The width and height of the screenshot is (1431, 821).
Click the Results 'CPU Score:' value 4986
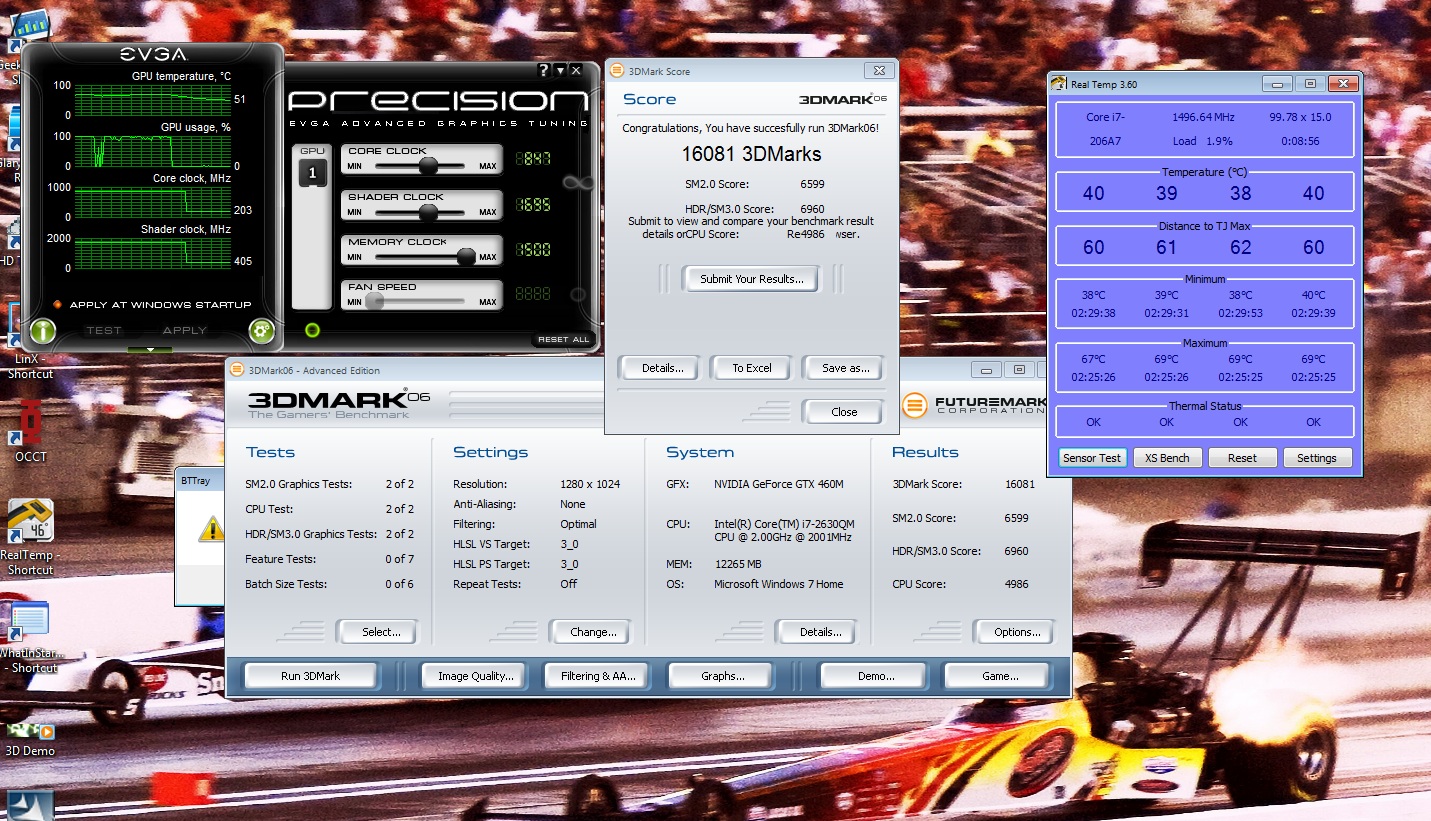(1017, 584)
